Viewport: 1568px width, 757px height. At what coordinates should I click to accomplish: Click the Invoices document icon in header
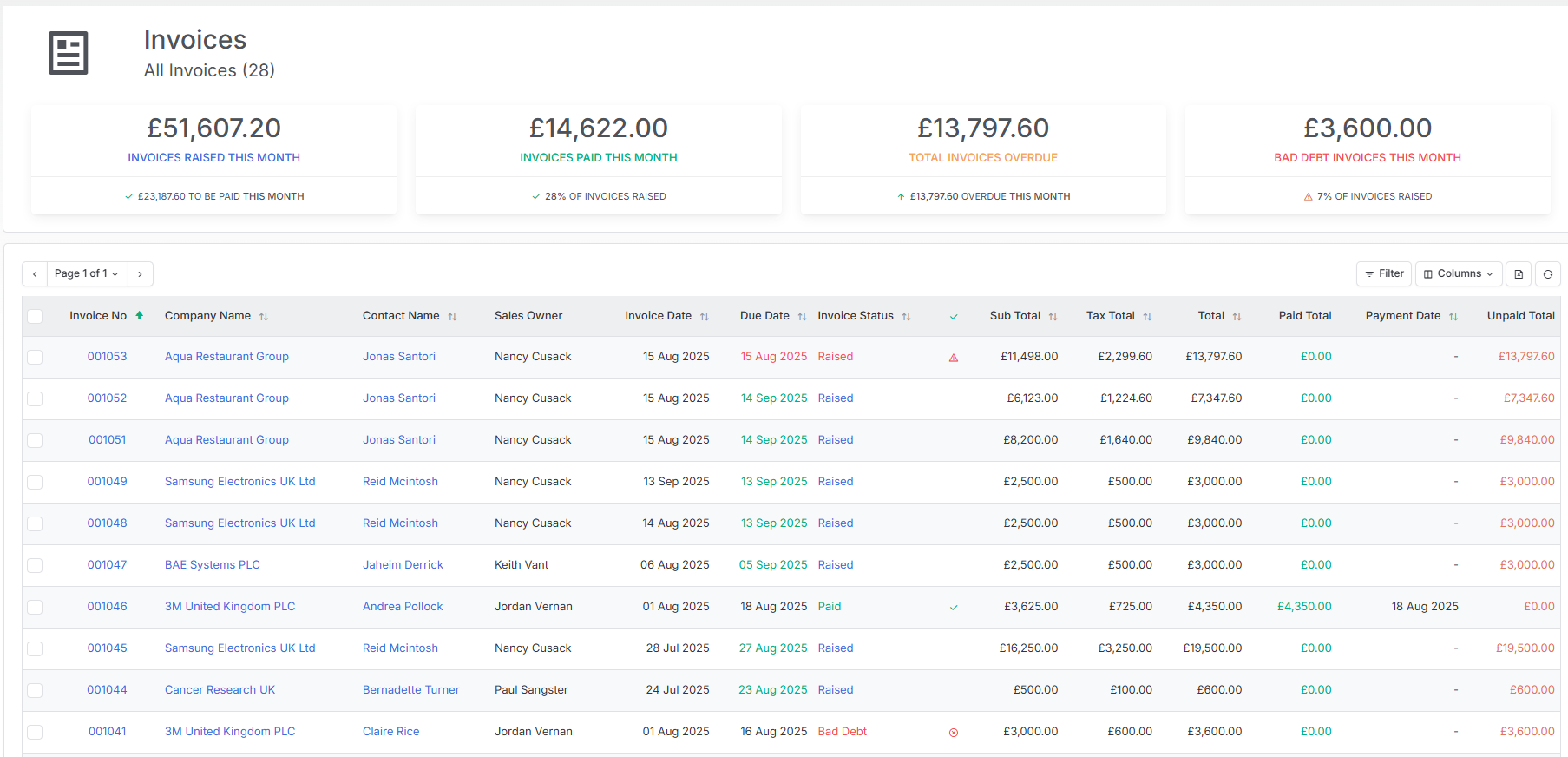pos(69,53)
